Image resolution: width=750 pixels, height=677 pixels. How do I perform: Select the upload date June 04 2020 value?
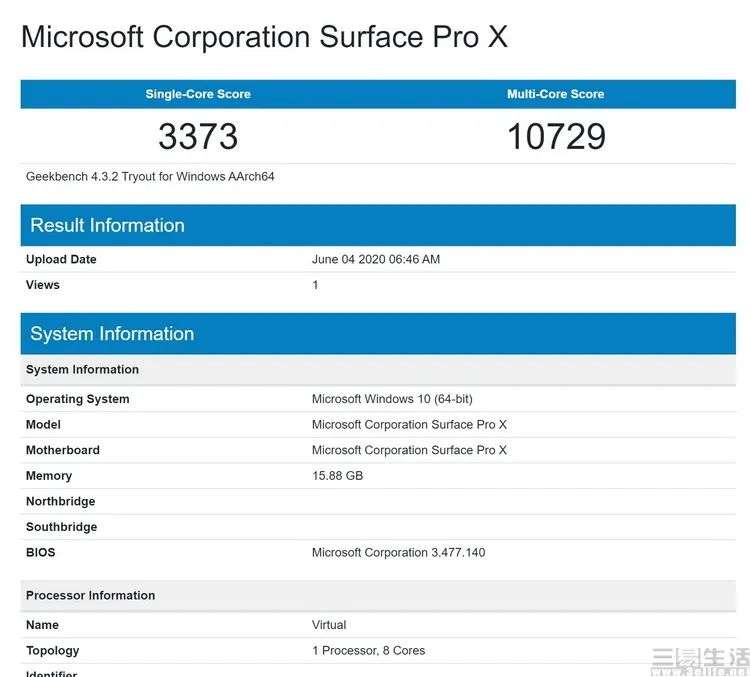376,259
